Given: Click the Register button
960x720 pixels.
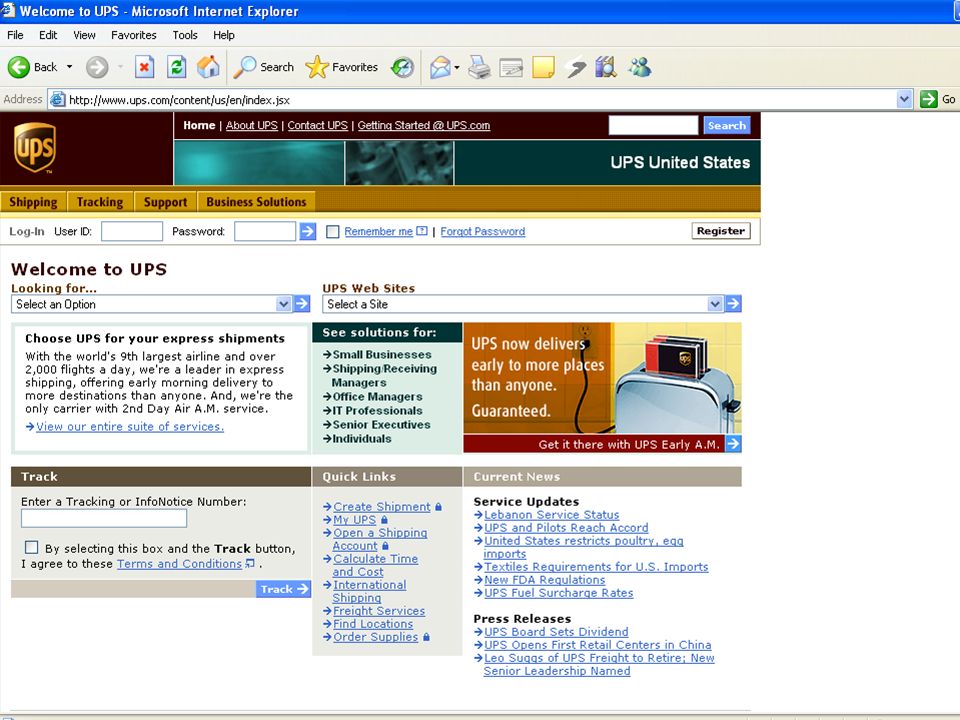Looking at the screenshot, I should [721, 231].
